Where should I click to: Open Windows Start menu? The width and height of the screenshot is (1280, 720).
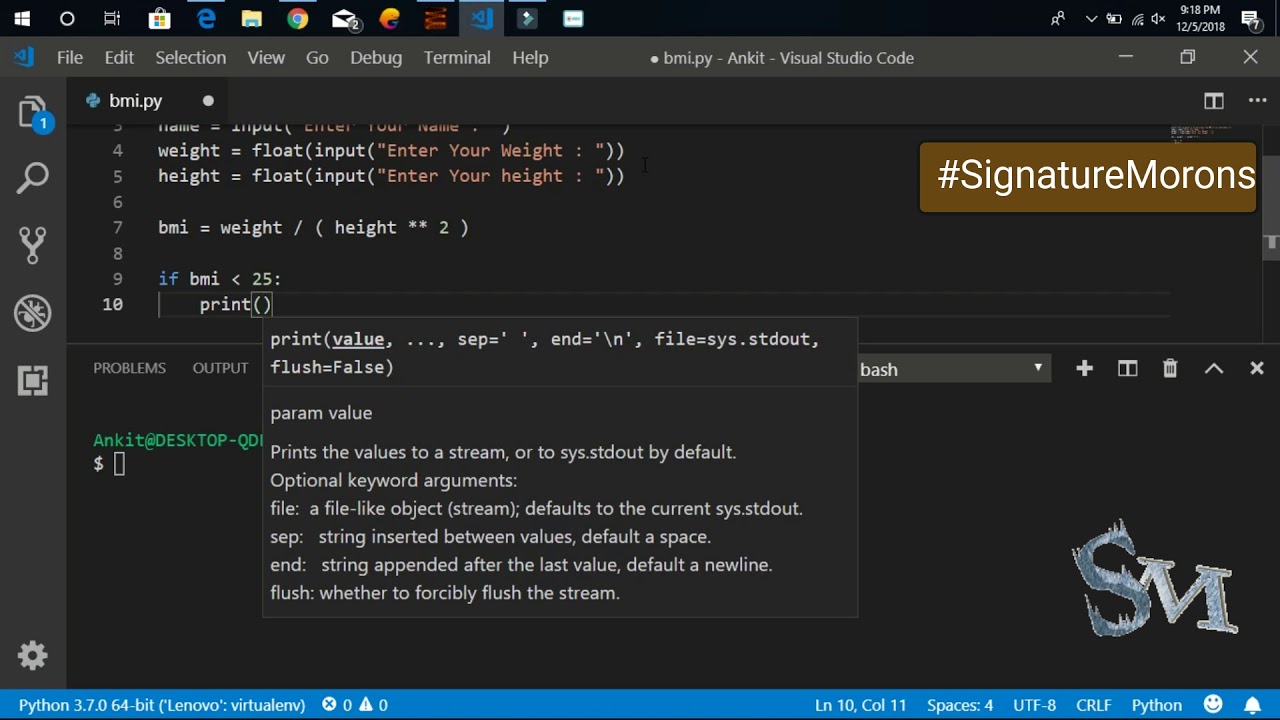point(22,19)
